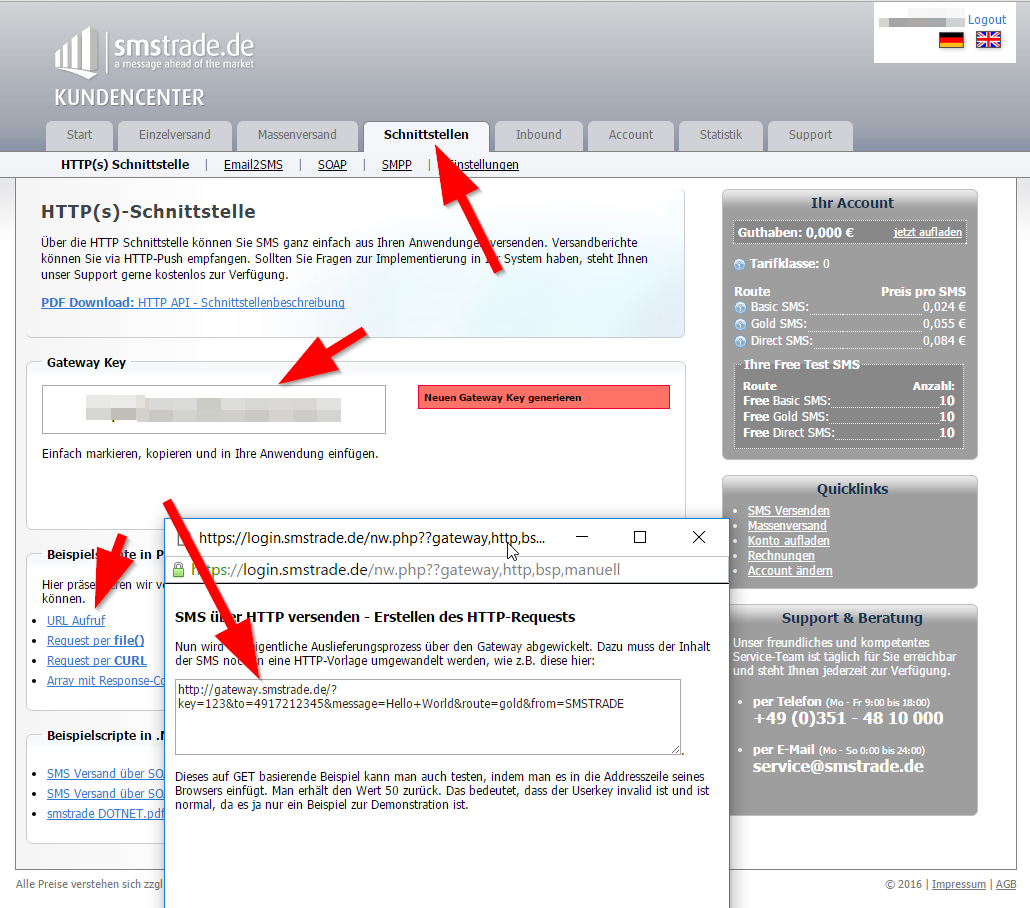Image resolution: width=1030 pixels, height=908 pixels.
Task: Click page icon in popup title bar
Action: (184, 538)
